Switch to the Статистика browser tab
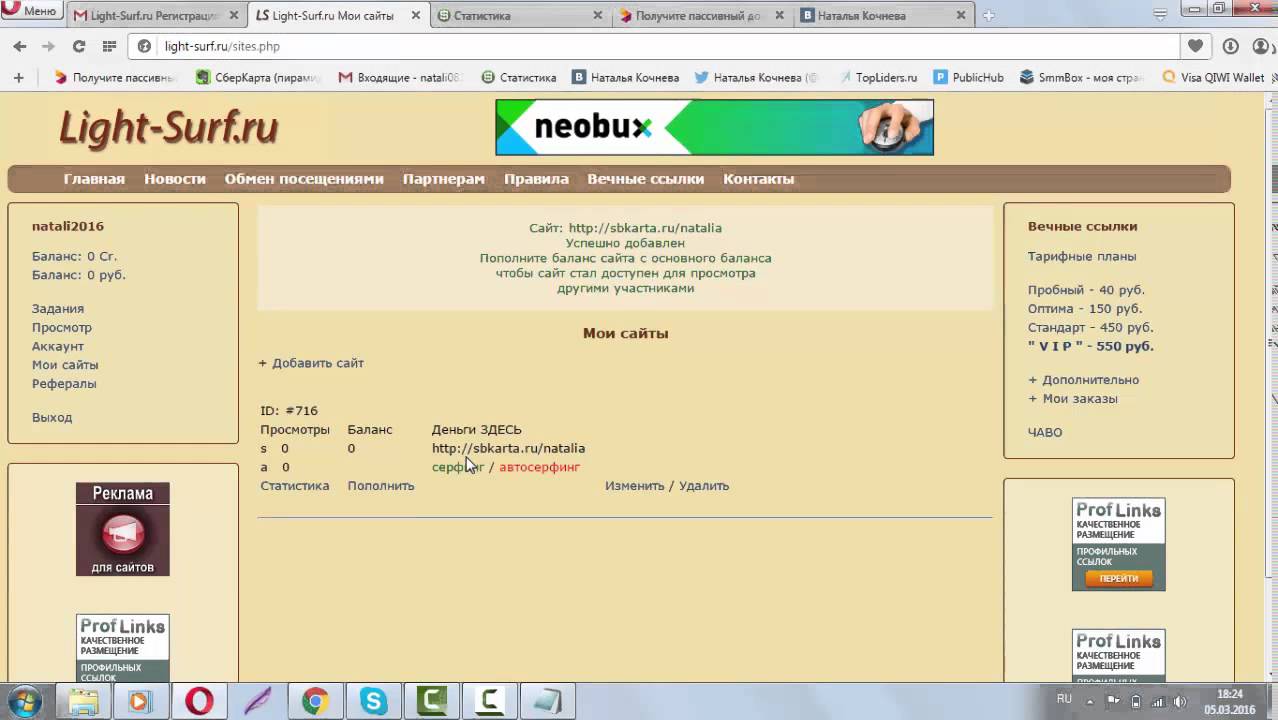This screenshot has width=1278, height=720. (x=519, y=16)
